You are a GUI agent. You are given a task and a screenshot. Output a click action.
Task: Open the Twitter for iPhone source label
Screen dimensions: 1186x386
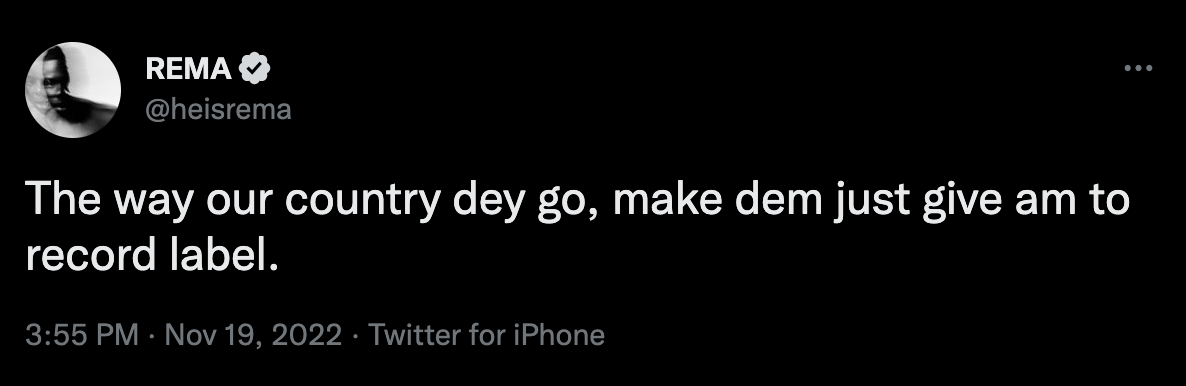[x=486, y=335]
